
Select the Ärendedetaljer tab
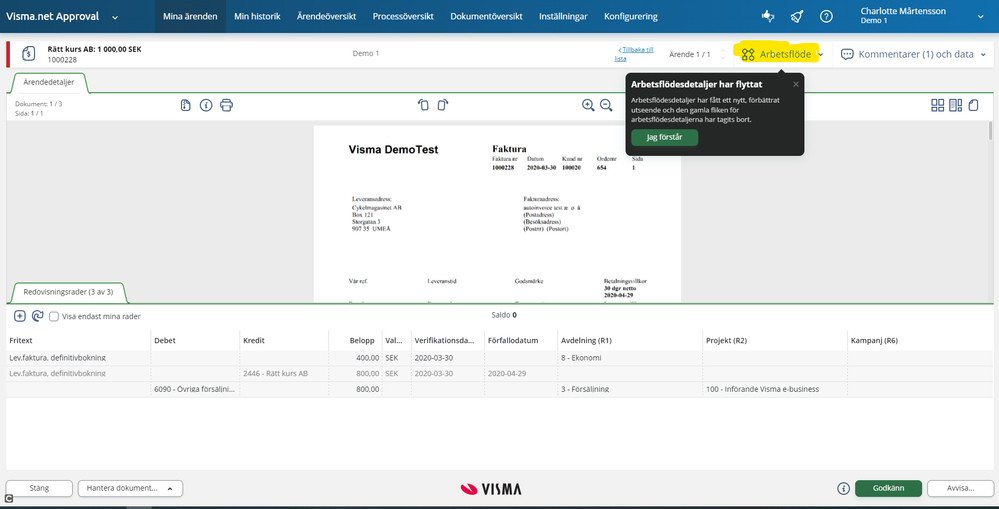pyautogui.click(x=48, y=82)
